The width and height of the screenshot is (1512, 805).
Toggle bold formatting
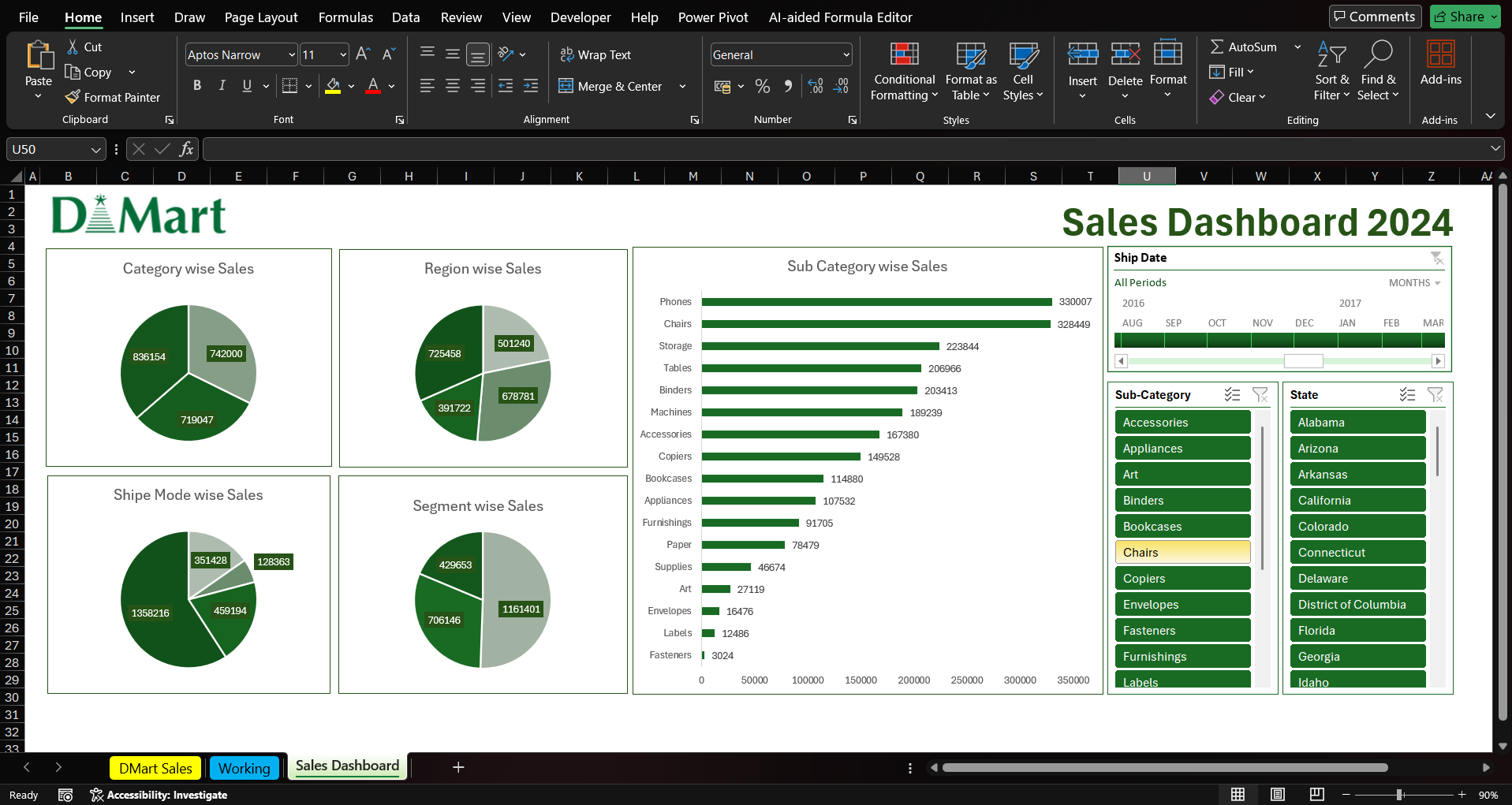point(197,86)
